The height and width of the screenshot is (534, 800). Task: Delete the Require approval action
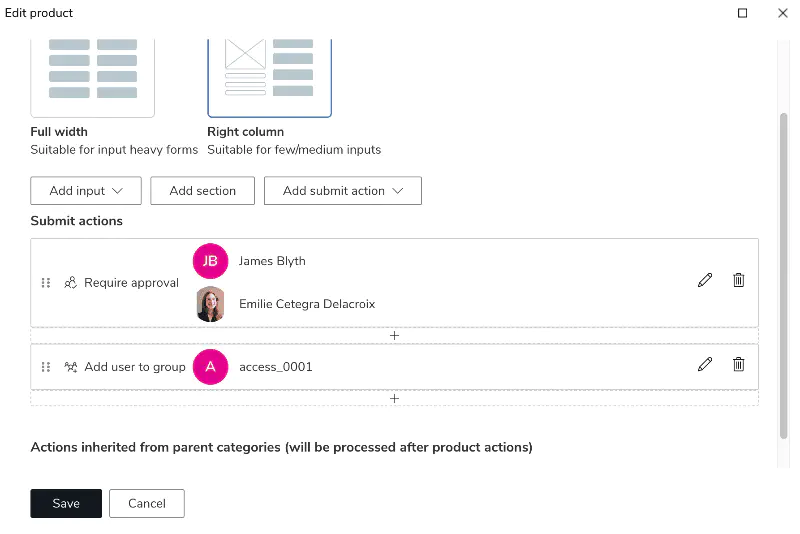(738, 280)
